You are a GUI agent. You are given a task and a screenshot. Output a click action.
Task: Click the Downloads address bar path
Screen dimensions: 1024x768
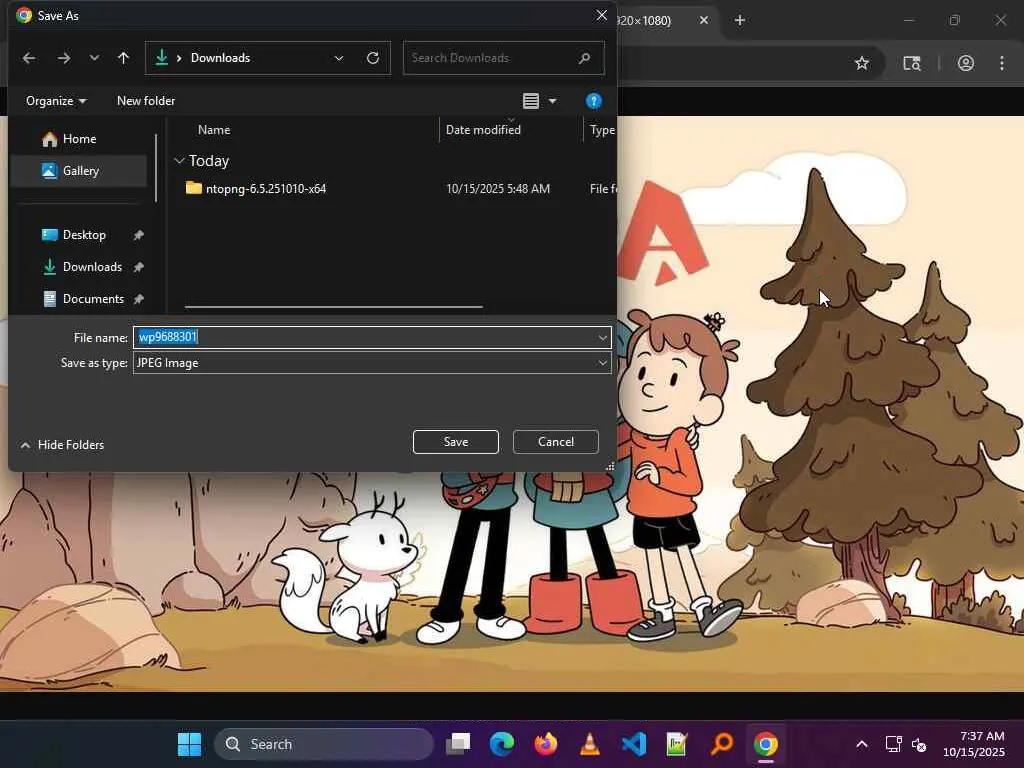[220, 58]
